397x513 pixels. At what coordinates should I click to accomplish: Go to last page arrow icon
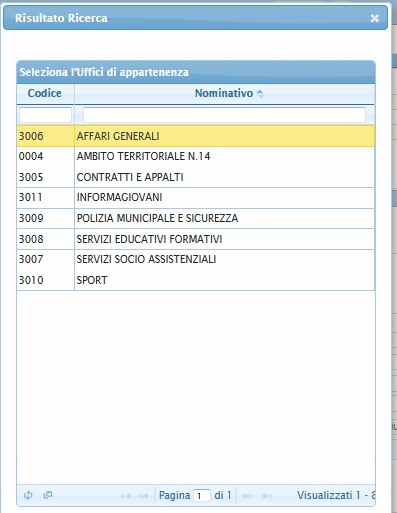coord(267,496)
